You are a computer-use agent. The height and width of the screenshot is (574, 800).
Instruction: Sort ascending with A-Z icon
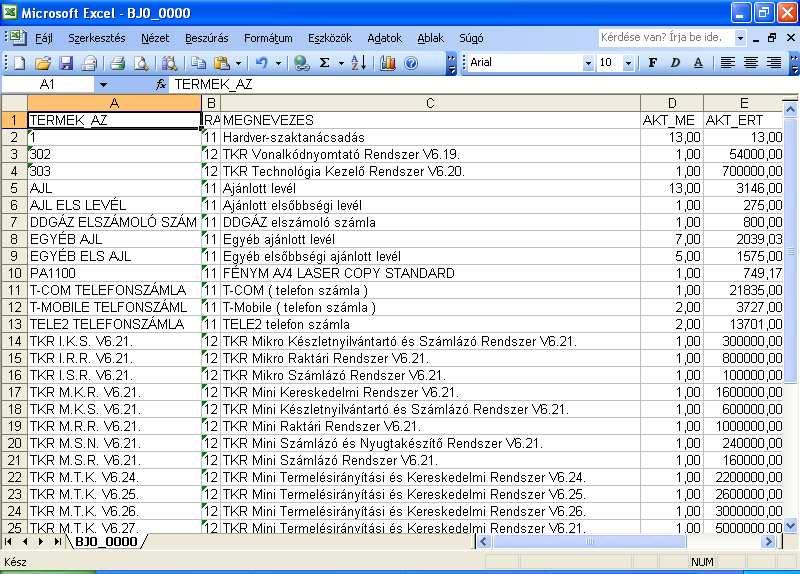click(x=359, y=63)
